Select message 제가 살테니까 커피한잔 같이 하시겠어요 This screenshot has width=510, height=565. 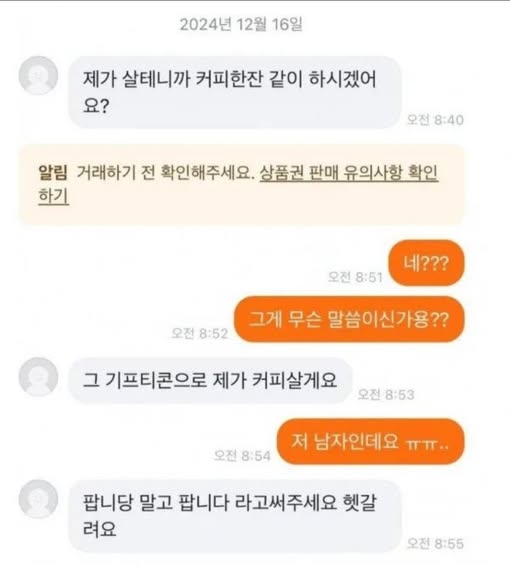pos(235,92)
